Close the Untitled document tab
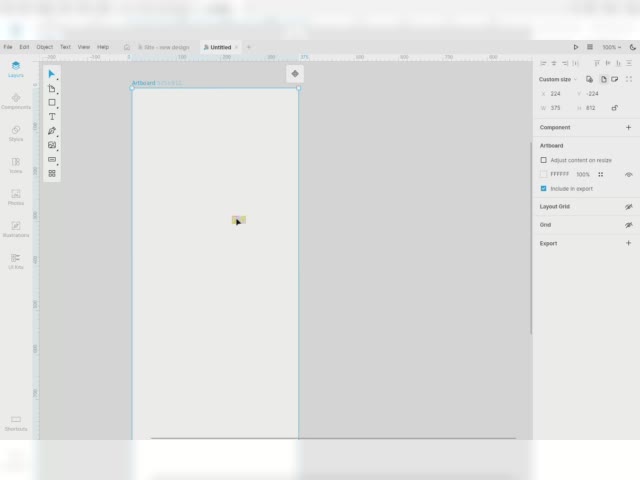 tap(236, 47)
